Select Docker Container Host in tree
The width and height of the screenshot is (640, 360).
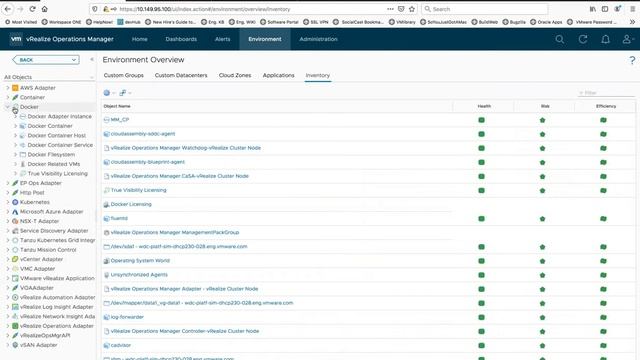[57, 136]
